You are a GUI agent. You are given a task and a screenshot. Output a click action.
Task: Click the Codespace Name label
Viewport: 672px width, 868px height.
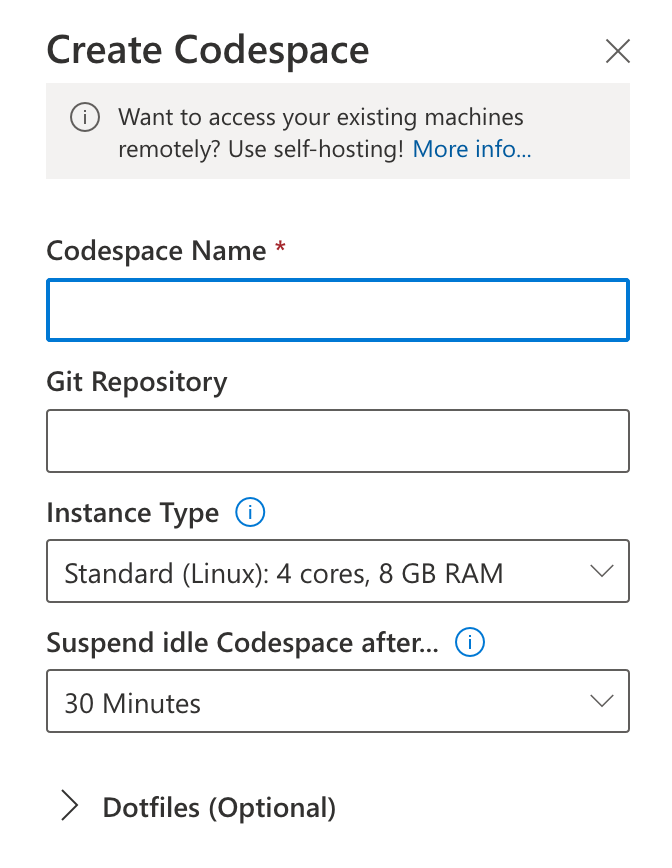point(156,251)
